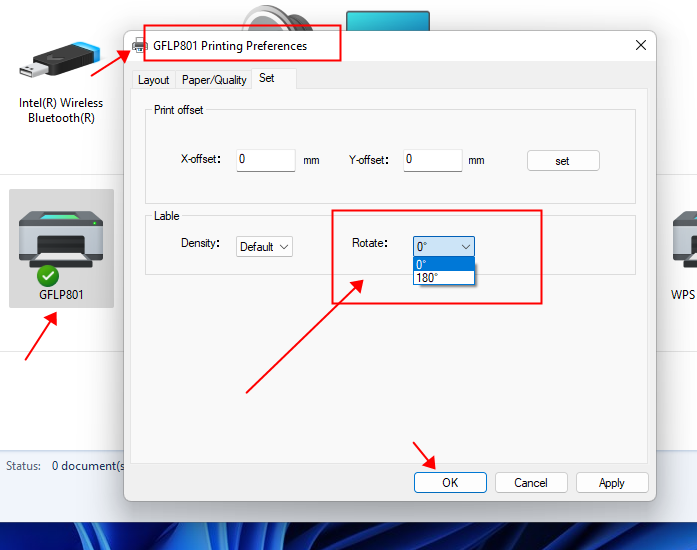Choose 0° in the Rotate list
Image resolution: width=697 pixels, height=550 pixels.
coord(443,264)
